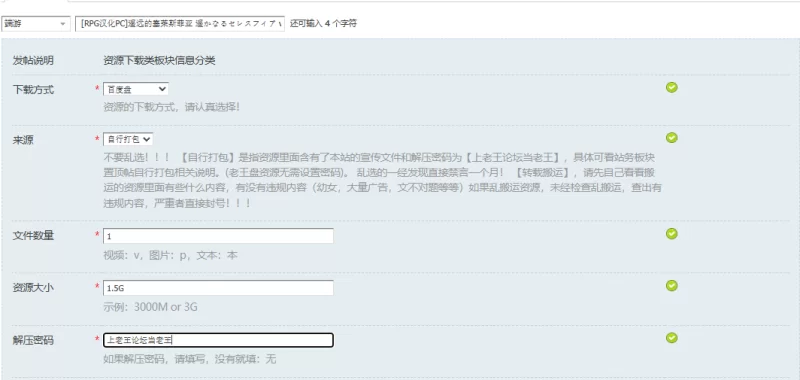The height and width of the screenshot is (380, 800).
Task: Click the 还可输入 4 个字符 counter text
Action: click(323, 23)
